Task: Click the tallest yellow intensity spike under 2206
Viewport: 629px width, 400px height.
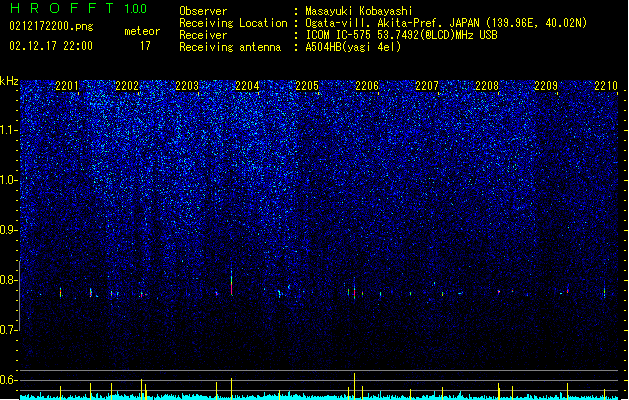Action: (354, 386)
